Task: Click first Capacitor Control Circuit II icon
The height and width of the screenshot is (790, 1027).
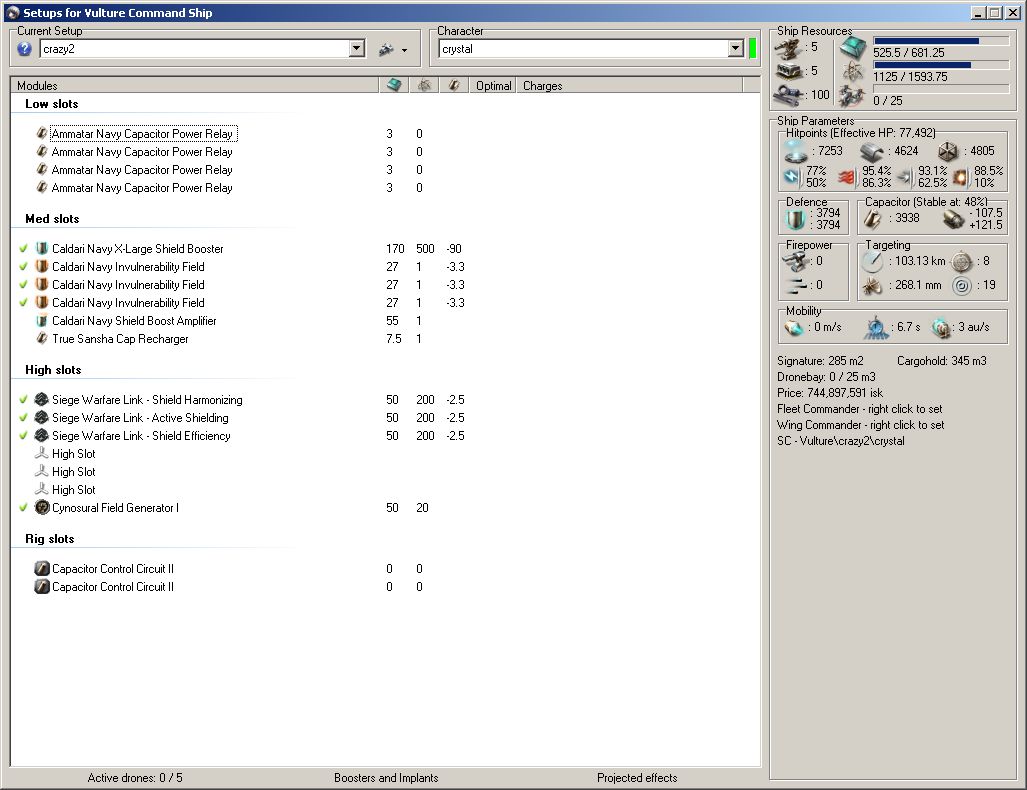Action: click(x=42, y=569)
